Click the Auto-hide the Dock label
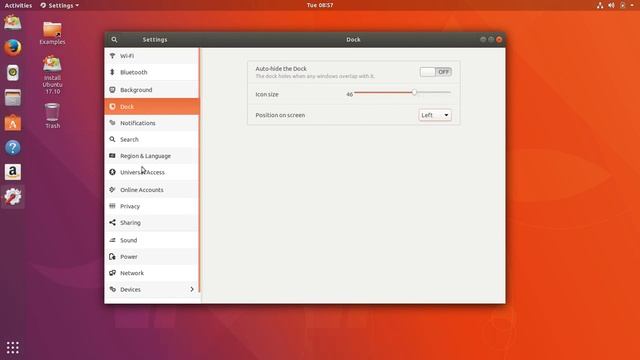 coord(281,69)
